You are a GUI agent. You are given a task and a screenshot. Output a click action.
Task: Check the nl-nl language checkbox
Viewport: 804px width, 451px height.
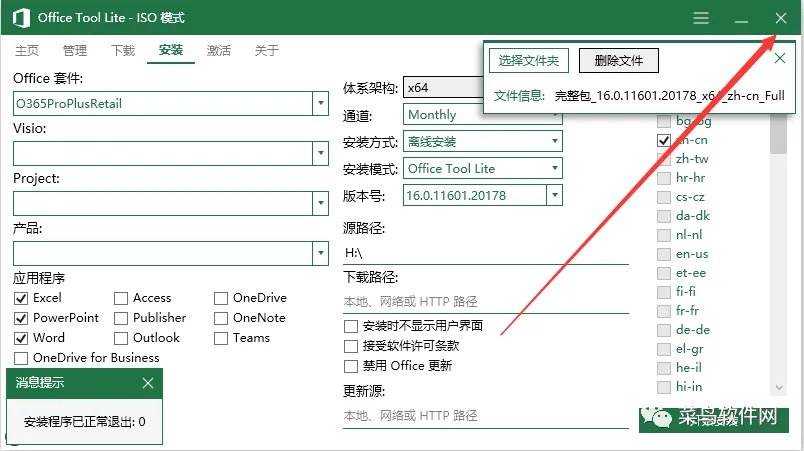664,235
